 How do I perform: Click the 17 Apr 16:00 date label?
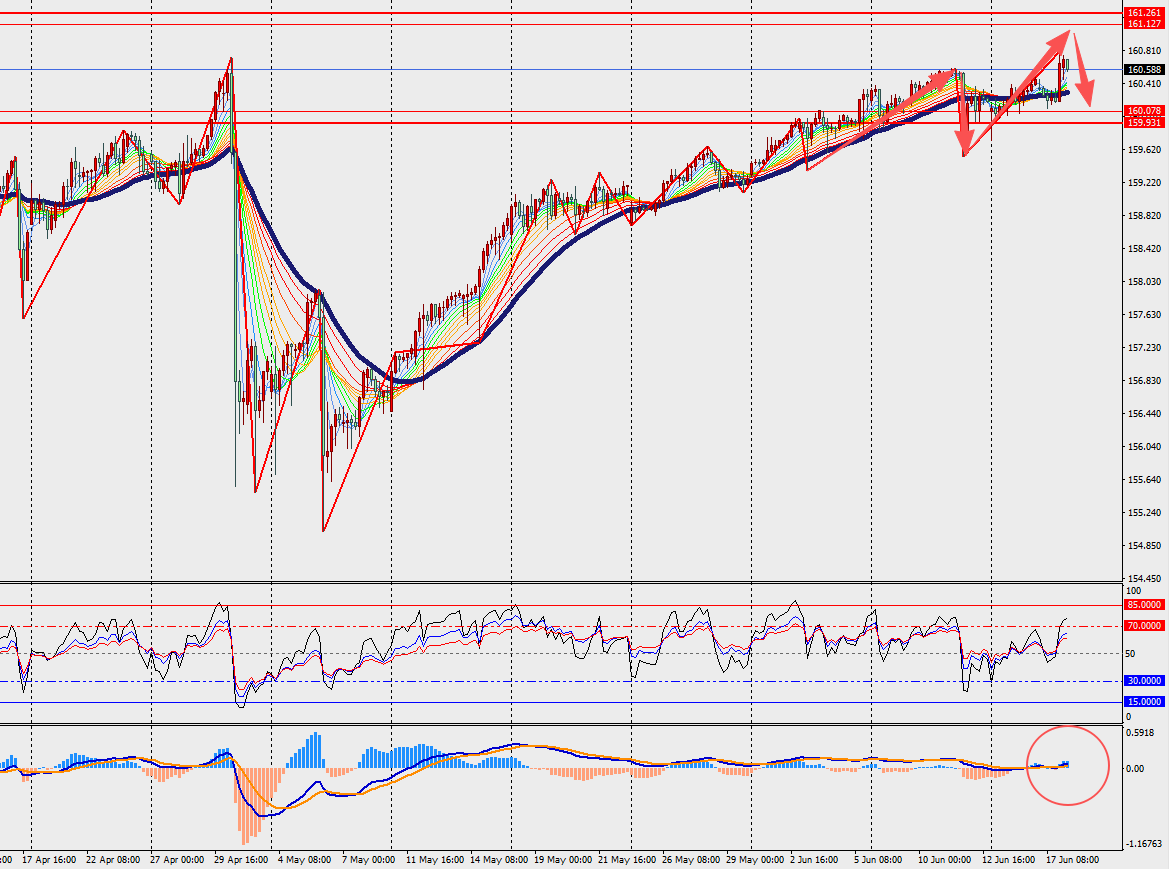tap(49, 859)
